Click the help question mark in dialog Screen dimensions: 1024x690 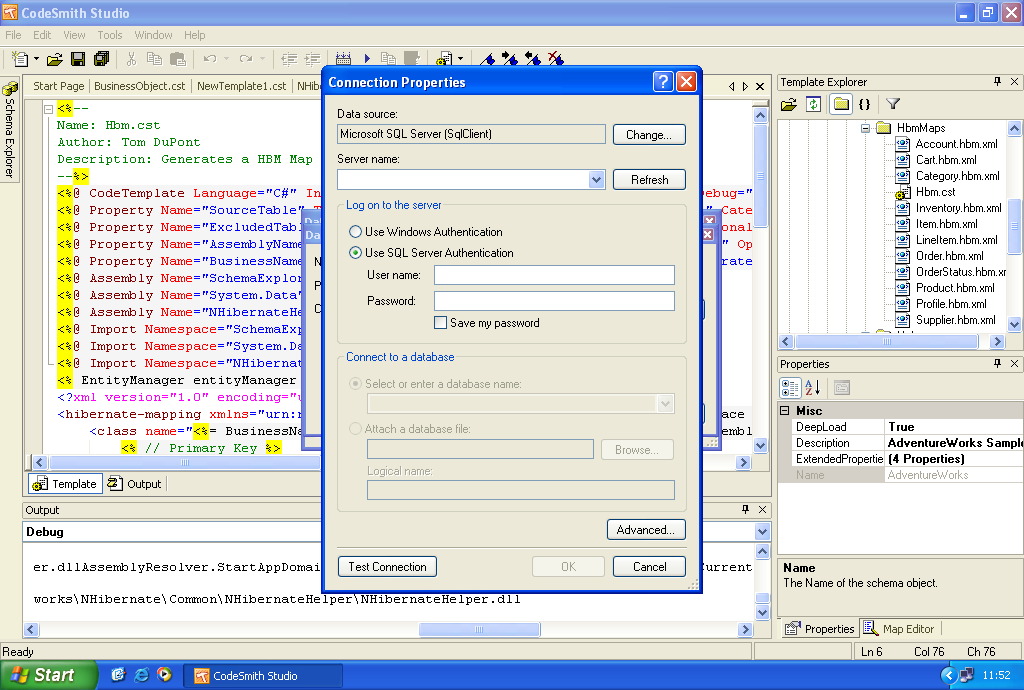(x=663, y=82)
